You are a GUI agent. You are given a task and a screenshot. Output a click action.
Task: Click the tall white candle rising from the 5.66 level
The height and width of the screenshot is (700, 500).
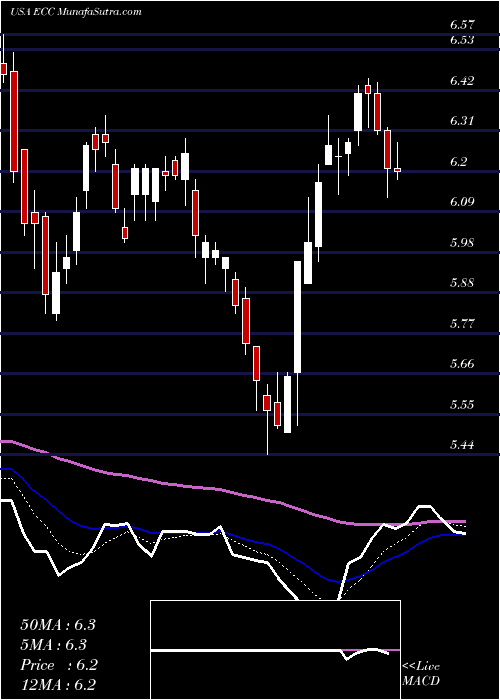tap(297, 317)
